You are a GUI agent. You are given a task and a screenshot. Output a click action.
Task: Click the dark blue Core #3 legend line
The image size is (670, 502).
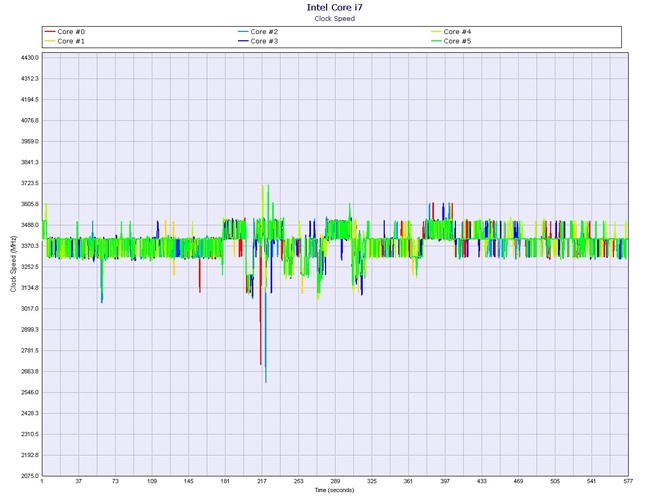244,41
